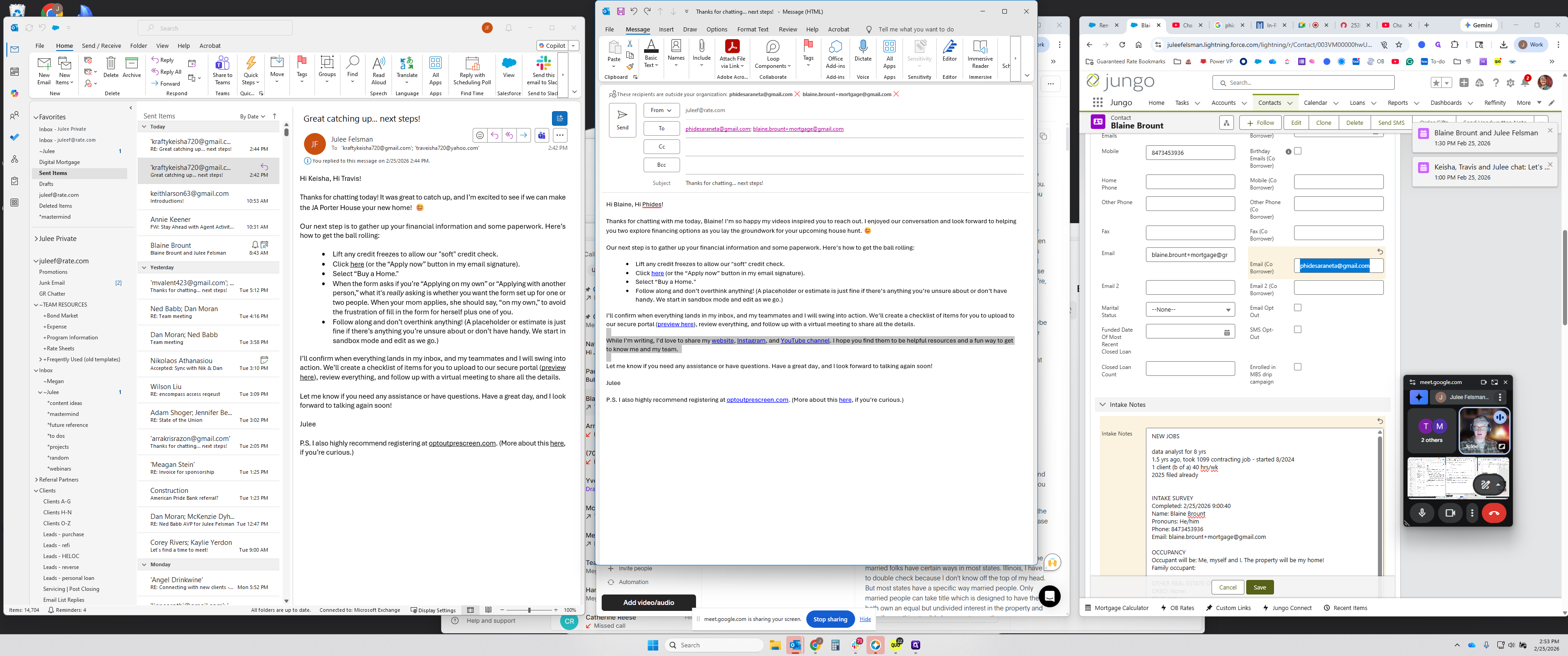Viewport: 1568px width, 656px height.
Task: Open the Reports tab in Jungo navigation
Action: [1399, 103]
